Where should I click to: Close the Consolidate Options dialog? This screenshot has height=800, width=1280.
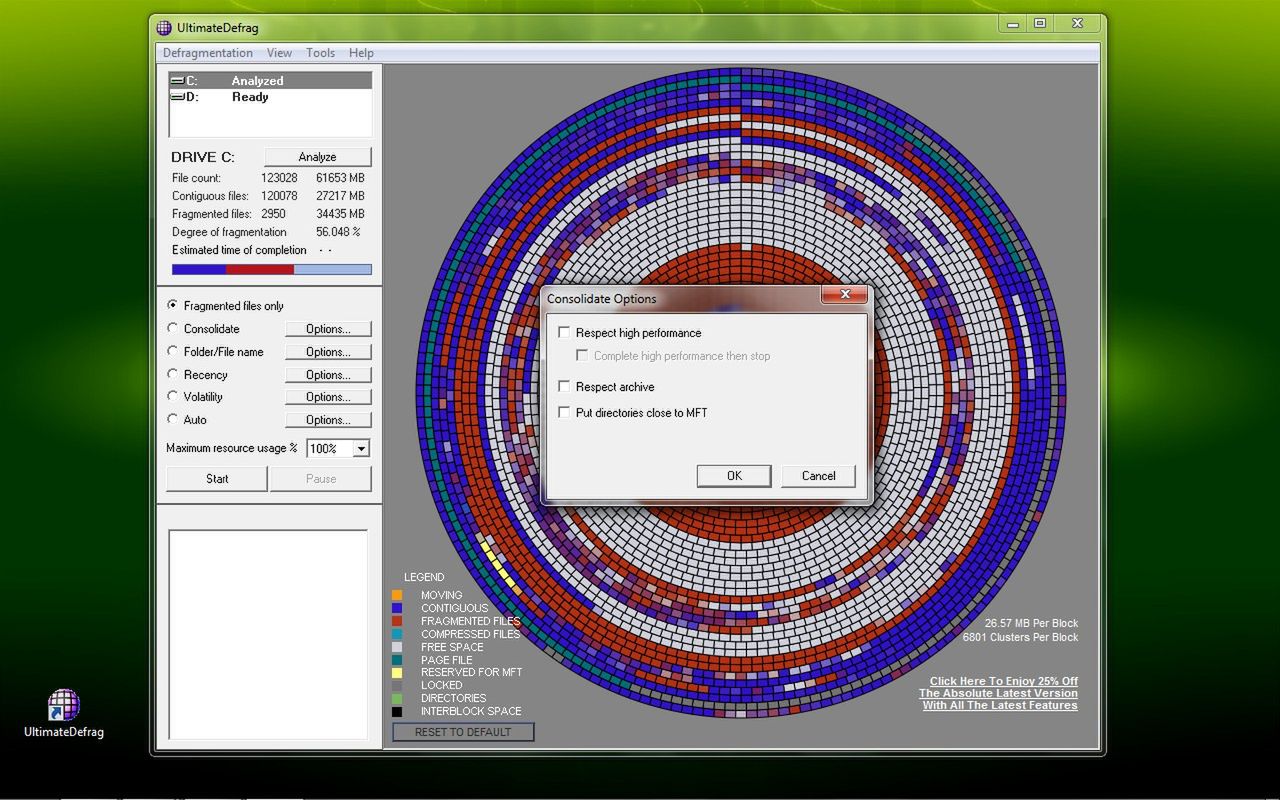[846, 295]
